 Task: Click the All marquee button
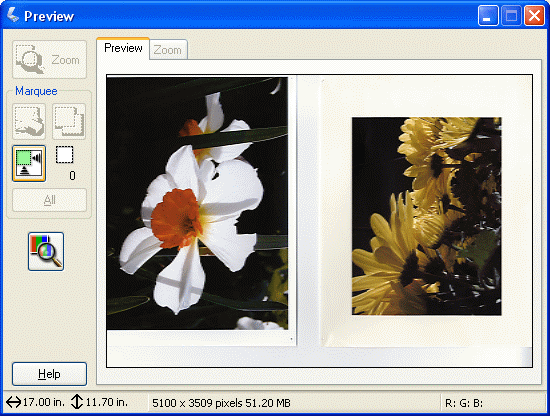[x=49, y=200]
